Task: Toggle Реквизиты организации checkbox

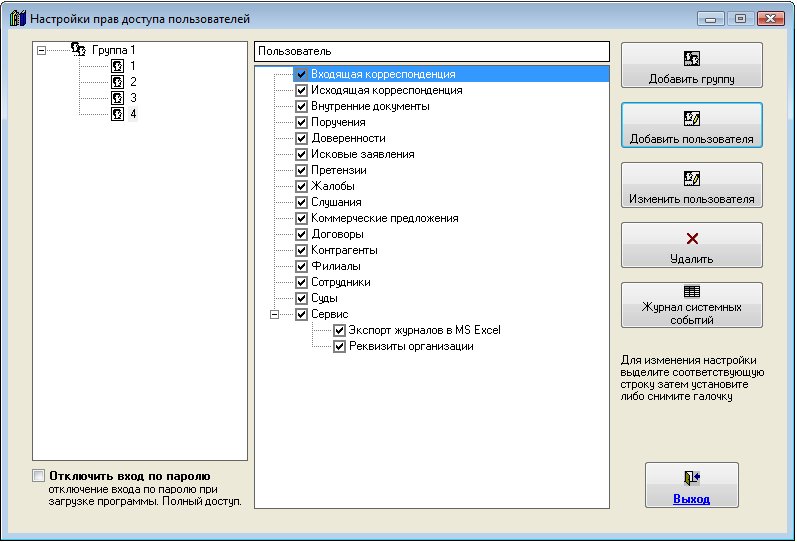Action: point(339,347)
